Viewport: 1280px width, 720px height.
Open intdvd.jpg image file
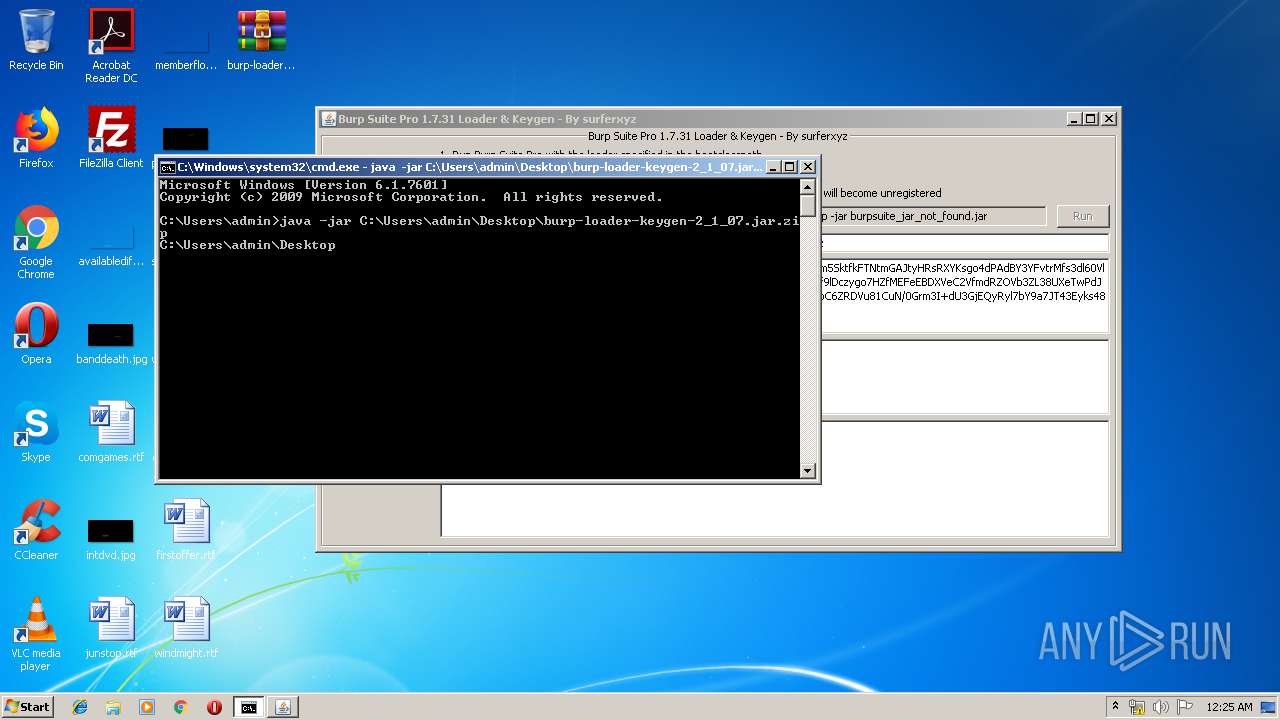(111, 539)
